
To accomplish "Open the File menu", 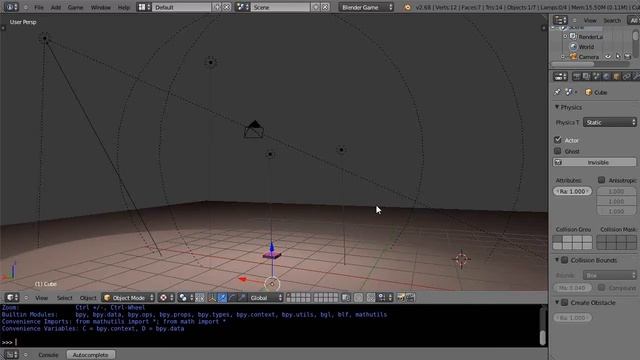I will pos(39,7).
